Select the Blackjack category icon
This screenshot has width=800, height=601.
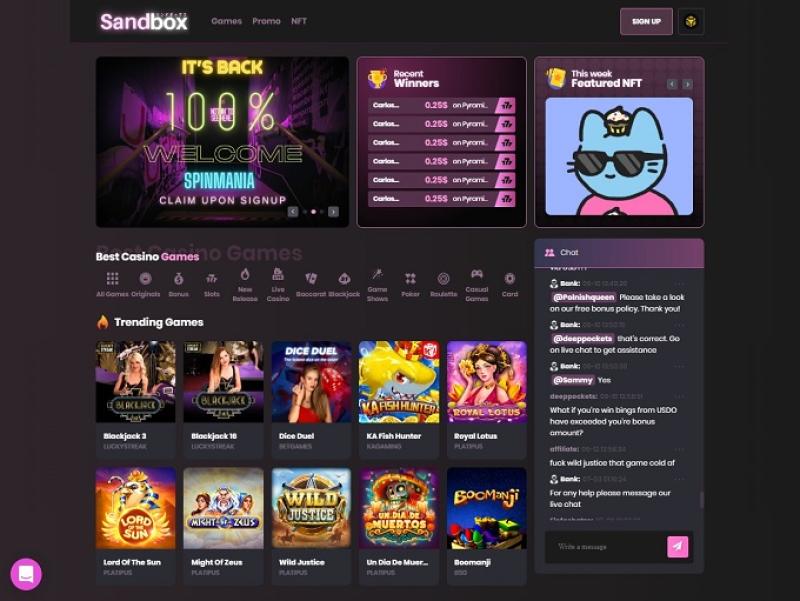tap(344, 279)
